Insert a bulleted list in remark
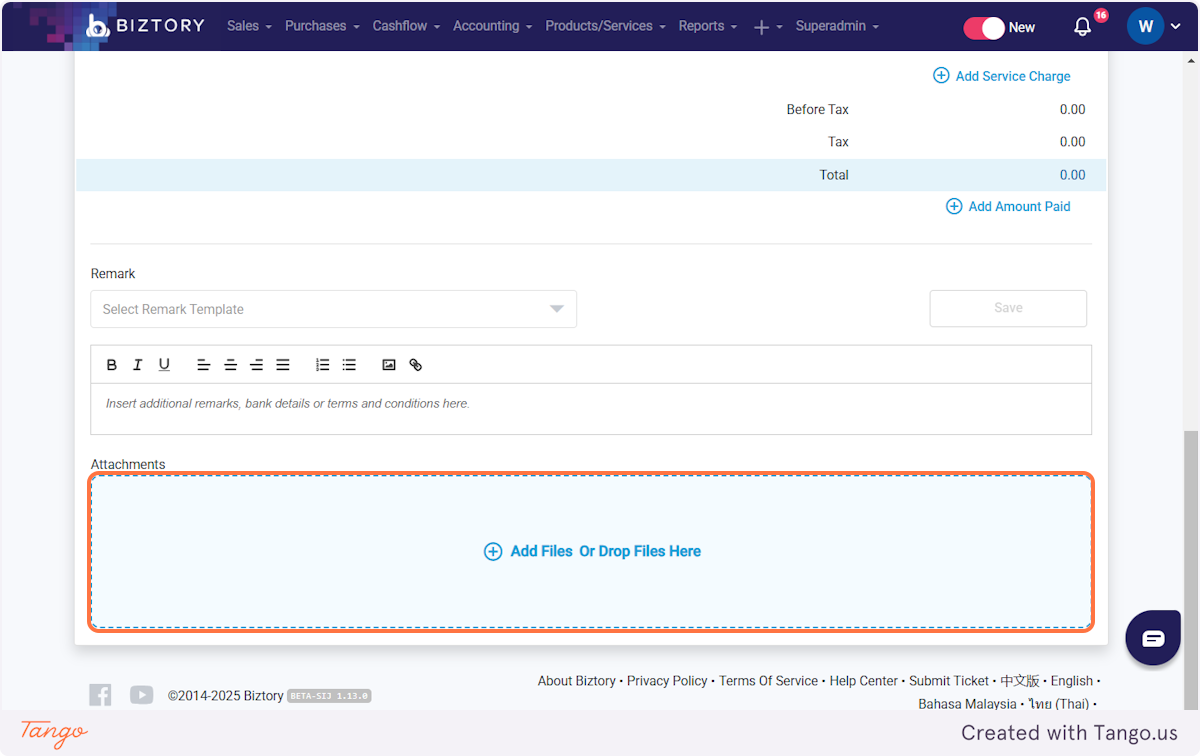1200x756 pixels. click(x=349, y=365)
